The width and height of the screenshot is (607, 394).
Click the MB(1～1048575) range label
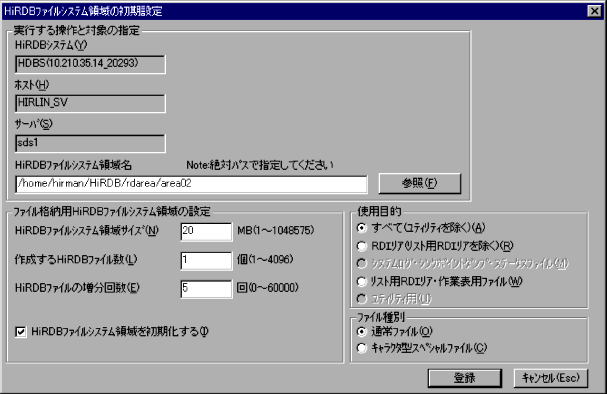tap(276, 231)
